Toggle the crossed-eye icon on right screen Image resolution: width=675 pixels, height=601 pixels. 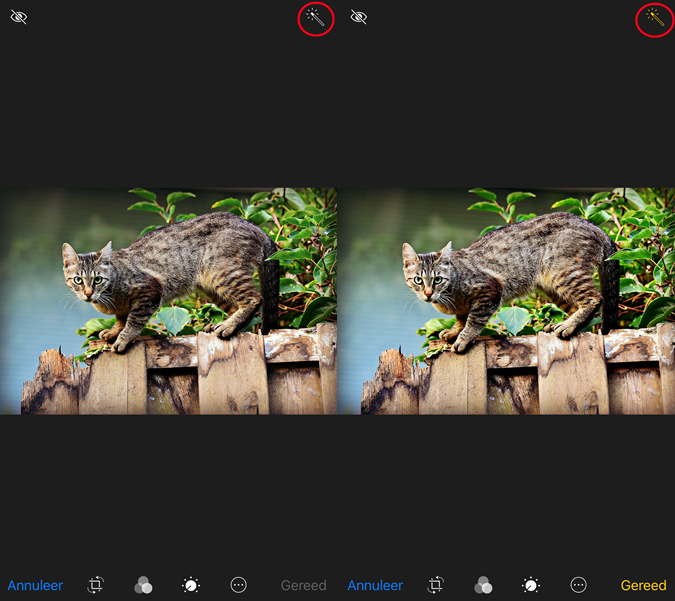click(x=359, y=17)
